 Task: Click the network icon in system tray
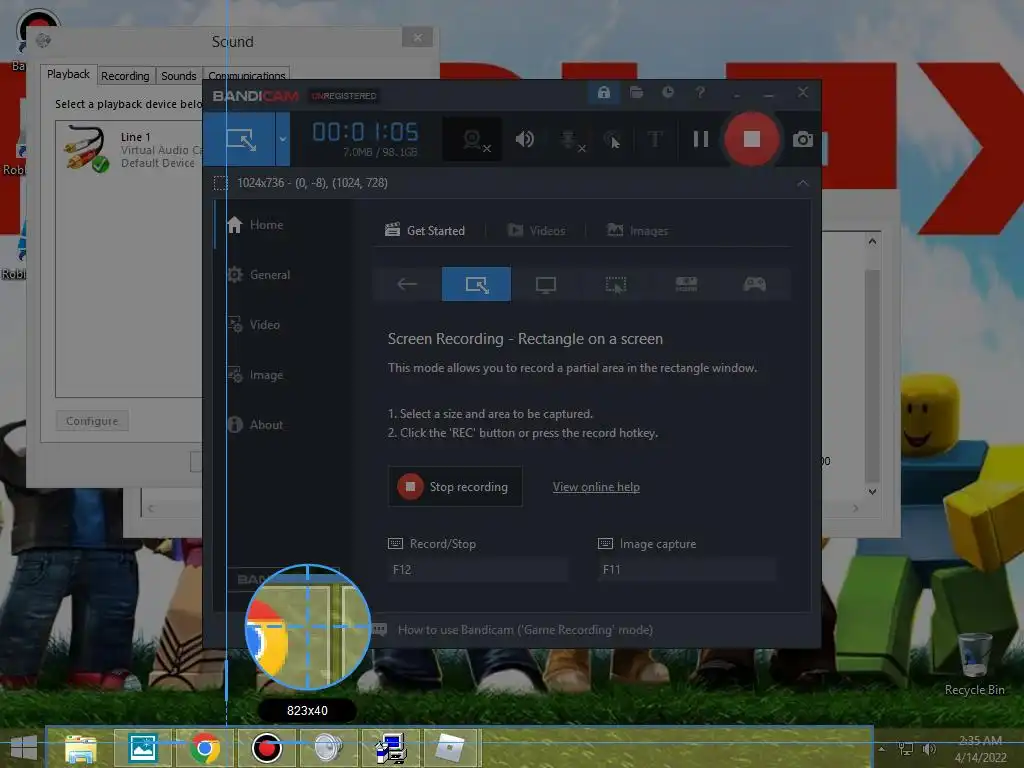pyautogui.click(x=905, y=749)
